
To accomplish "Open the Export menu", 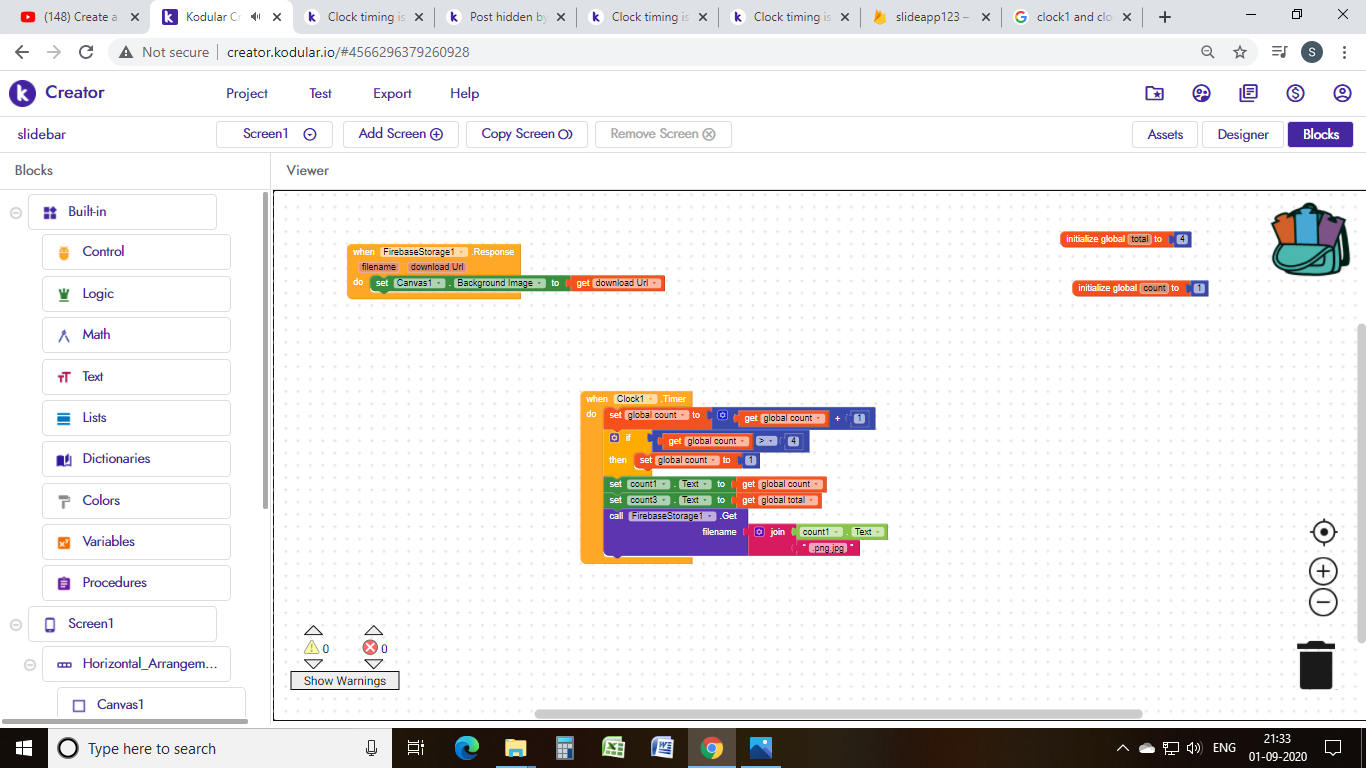I will click(392, 93).
